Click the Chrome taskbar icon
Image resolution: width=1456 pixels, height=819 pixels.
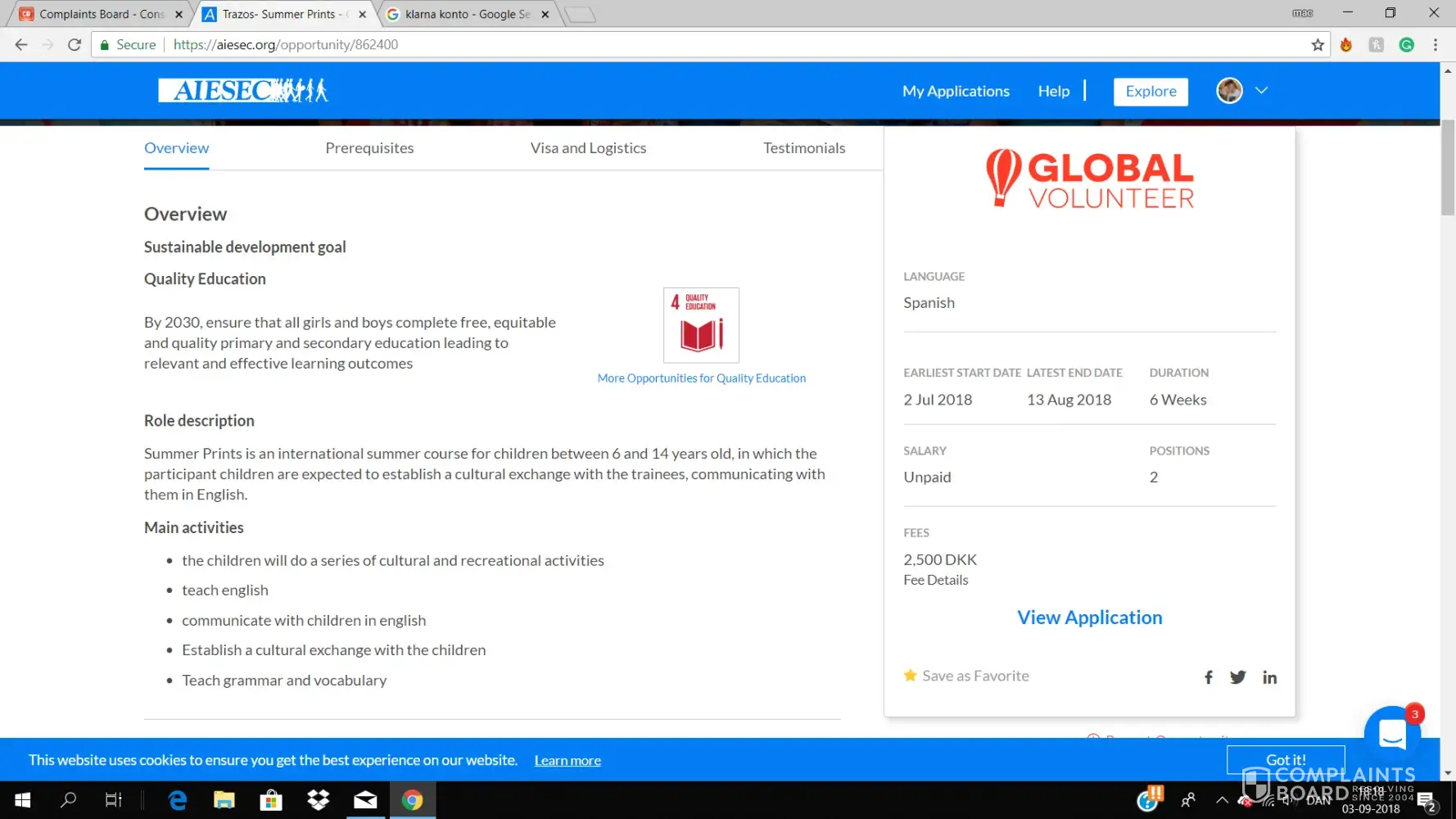pos(413,799)
